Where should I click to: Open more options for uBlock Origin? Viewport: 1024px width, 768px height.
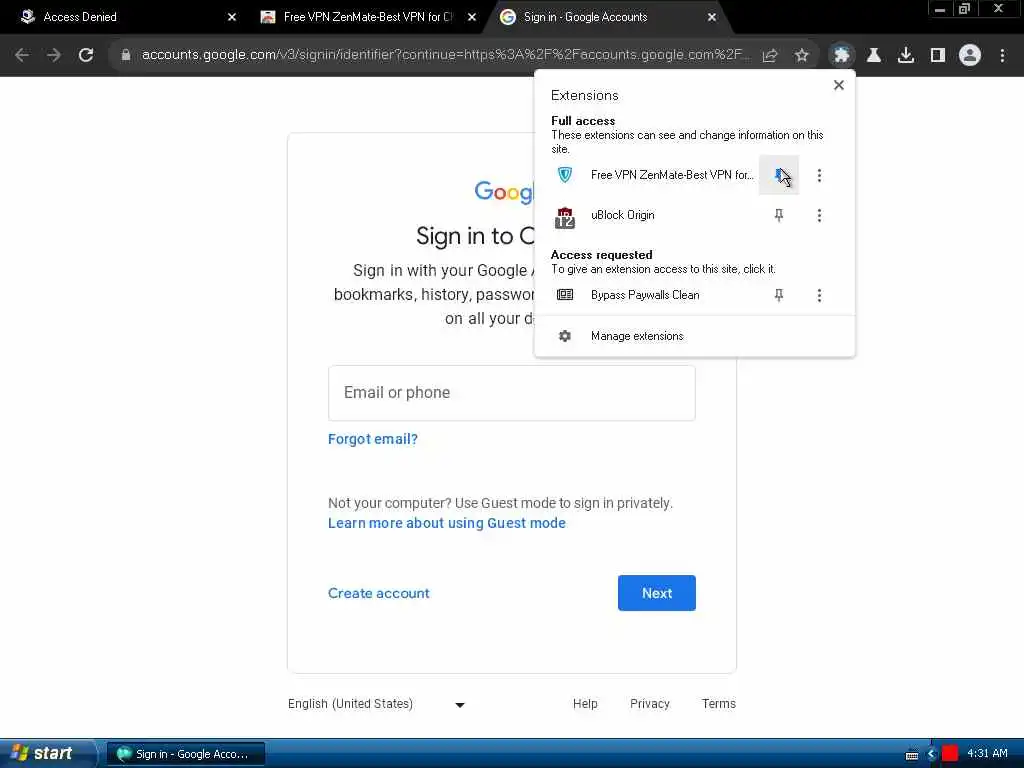pos(819,215)
